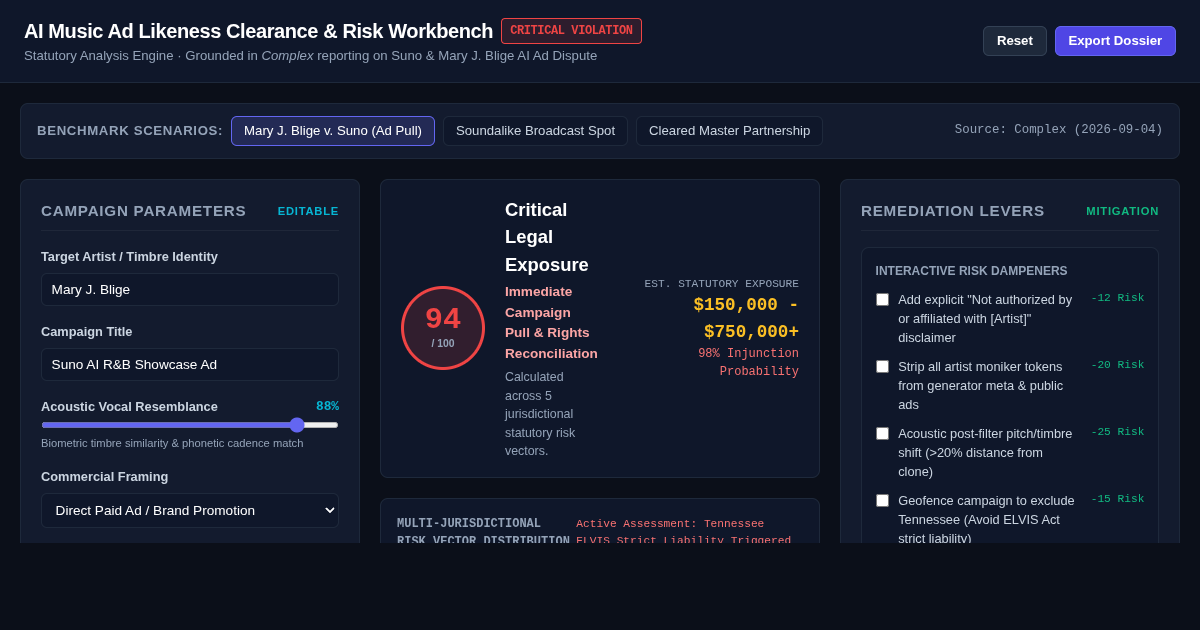
Task: Click the Remediation Levers panel heading
Action: pyautogui.click(x=952, y=210)
